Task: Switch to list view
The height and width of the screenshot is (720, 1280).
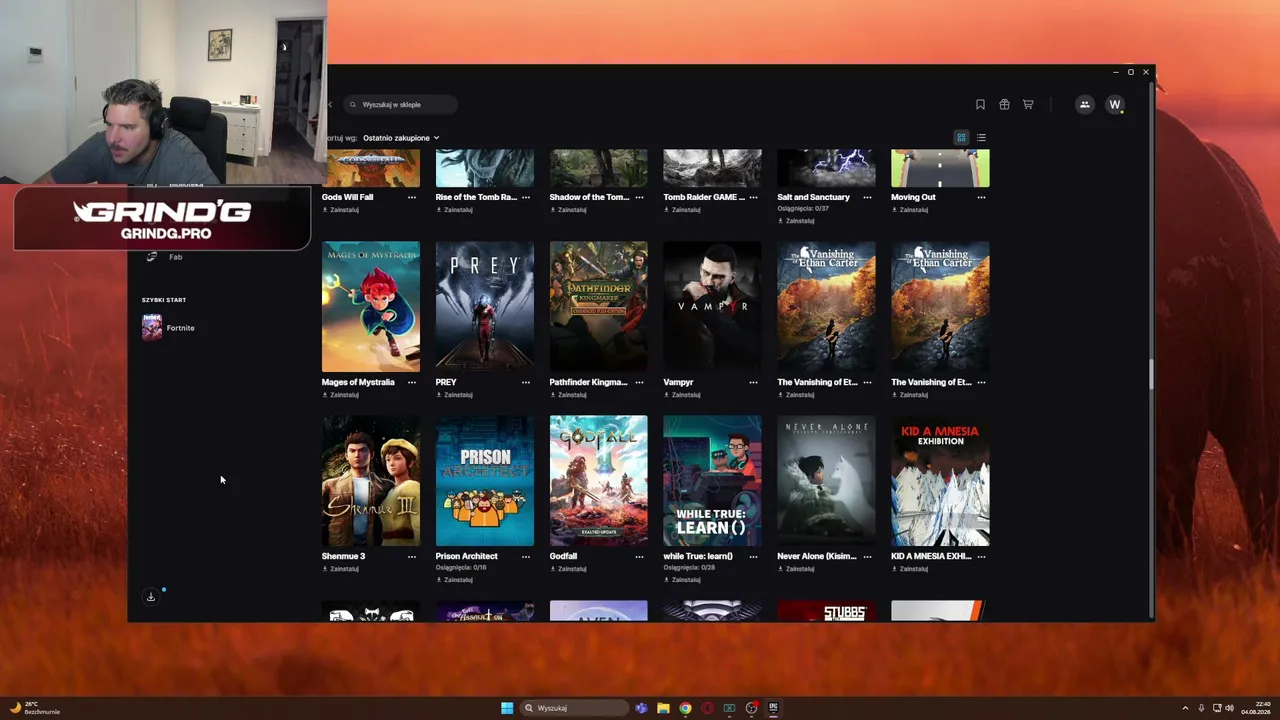Action: [981, 138]
